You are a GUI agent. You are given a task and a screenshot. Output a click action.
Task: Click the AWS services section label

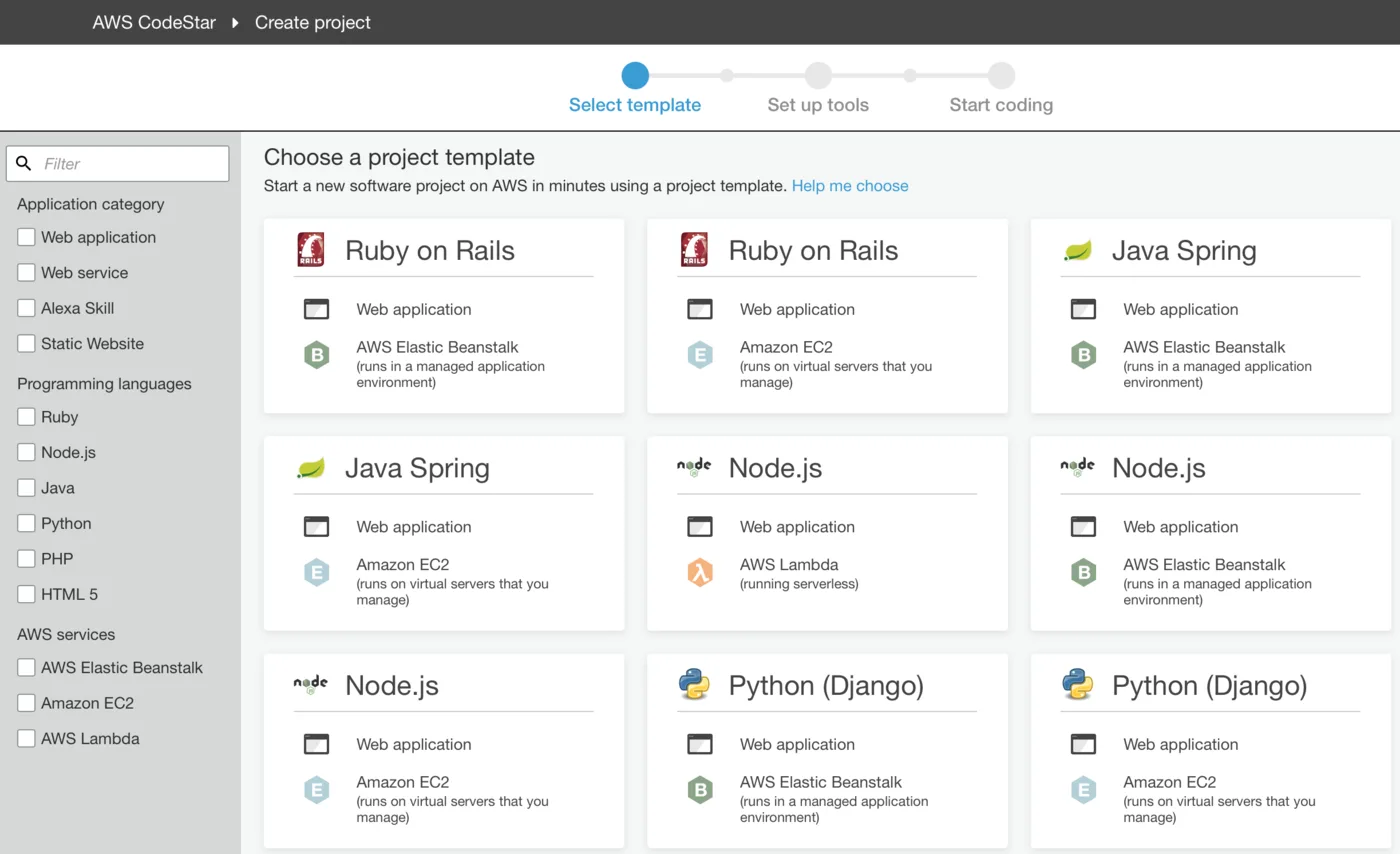tap(66, 635)
